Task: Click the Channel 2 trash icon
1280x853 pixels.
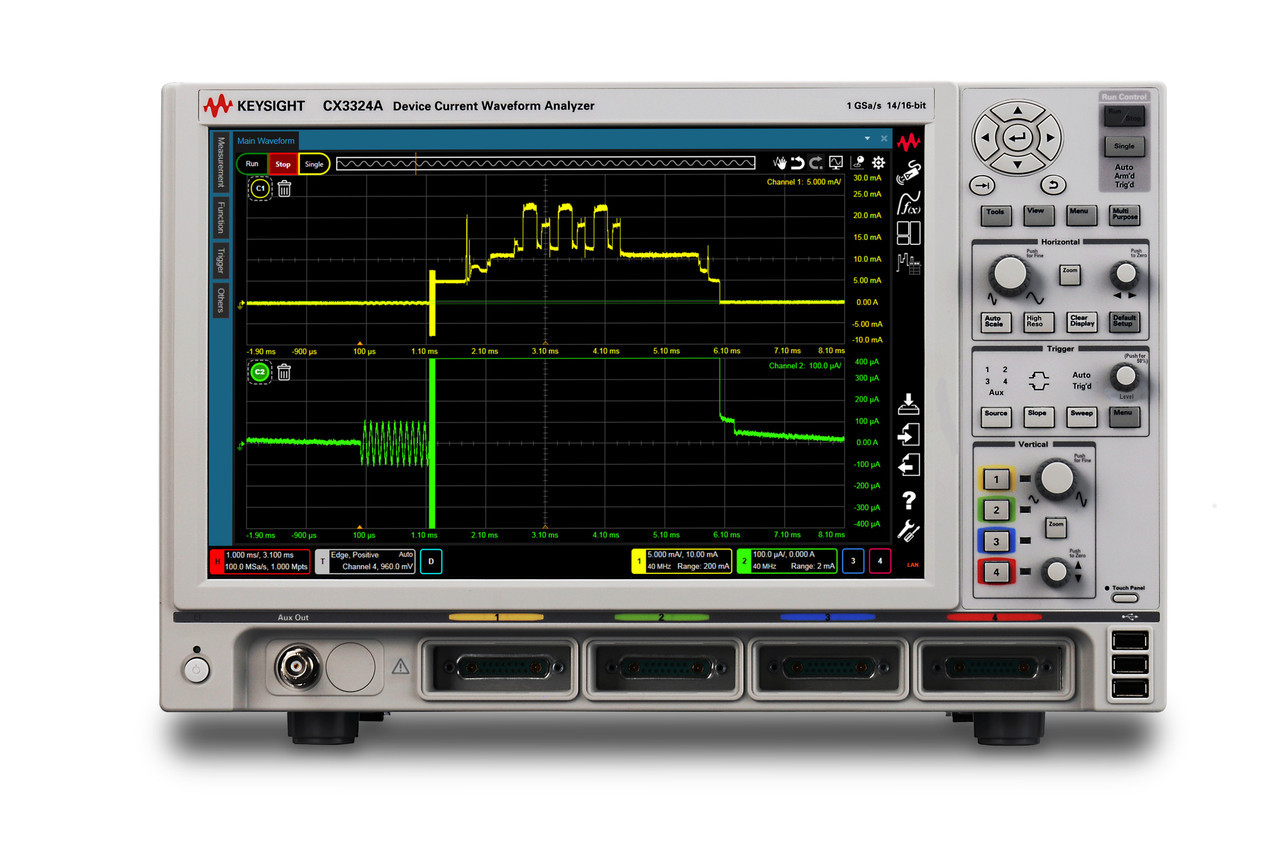Action: pos(284,373)
